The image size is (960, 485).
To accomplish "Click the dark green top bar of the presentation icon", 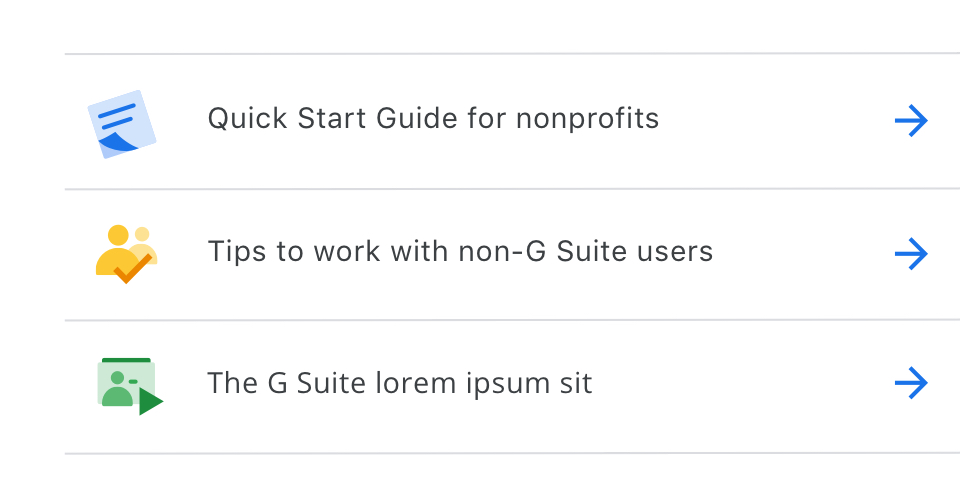I will [126, 360].
